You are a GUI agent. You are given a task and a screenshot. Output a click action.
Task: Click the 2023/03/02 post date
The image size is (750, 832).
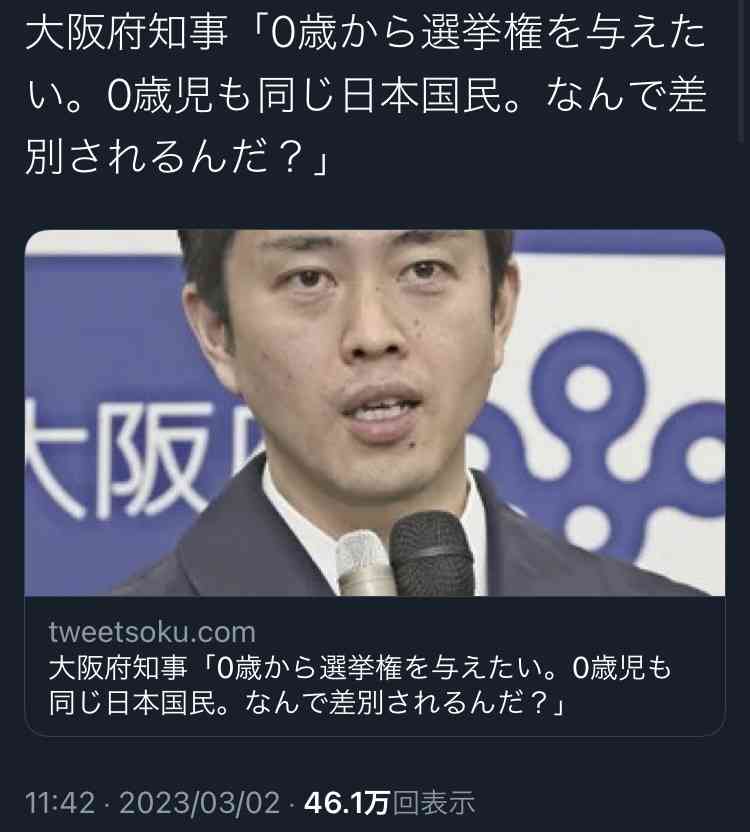pyautogui.click(x=200, y=803)
